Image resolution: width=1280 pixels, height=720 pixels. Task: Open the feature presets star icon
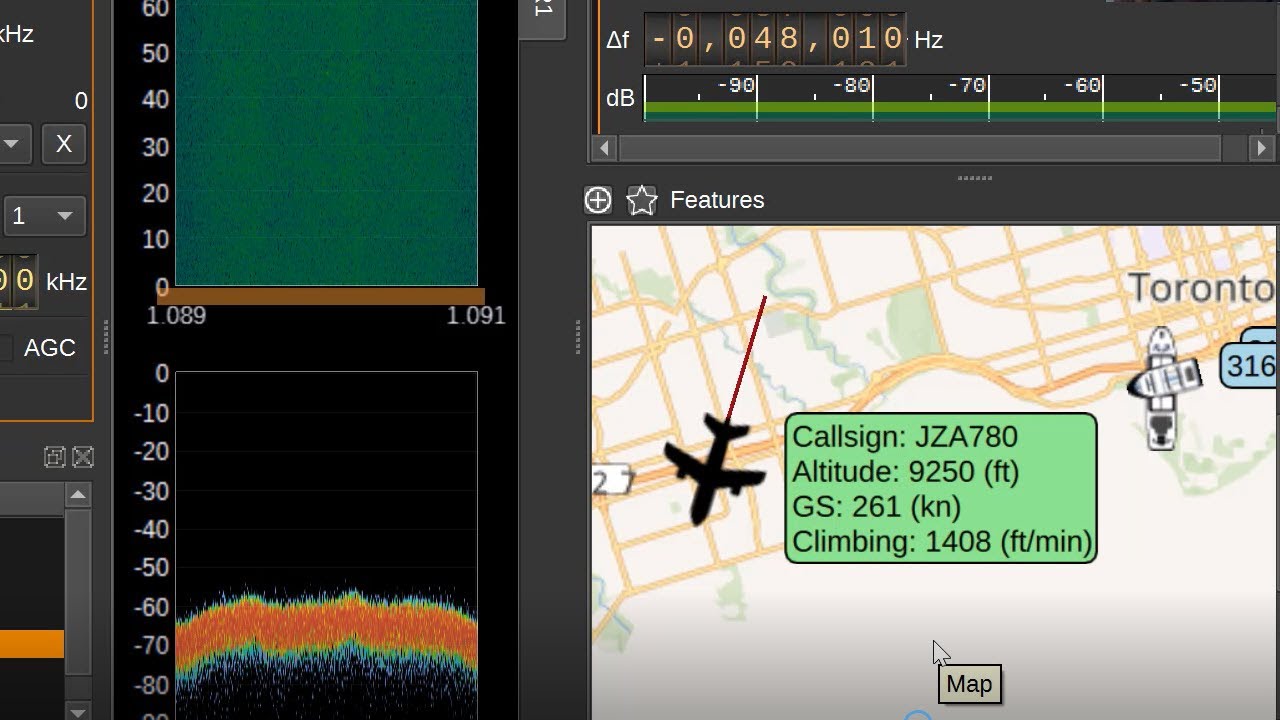point(642,200)
